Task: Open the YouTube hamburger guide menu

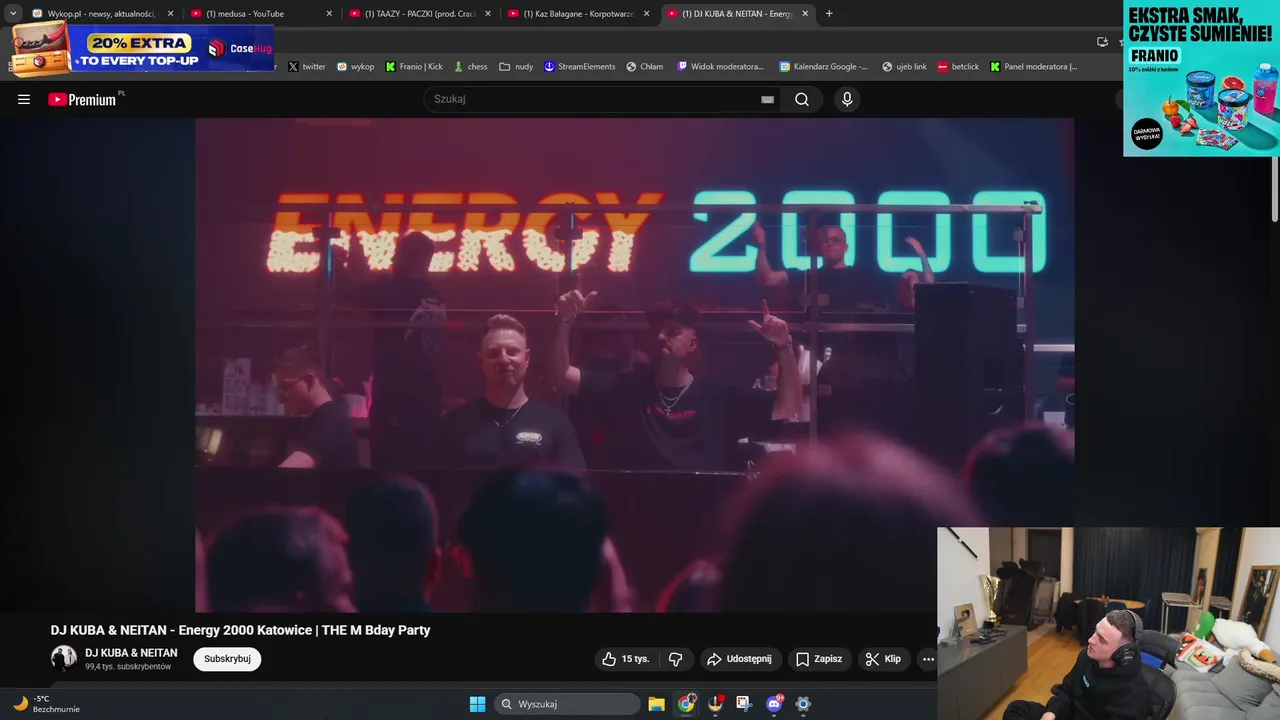Action: click(24, 99)
